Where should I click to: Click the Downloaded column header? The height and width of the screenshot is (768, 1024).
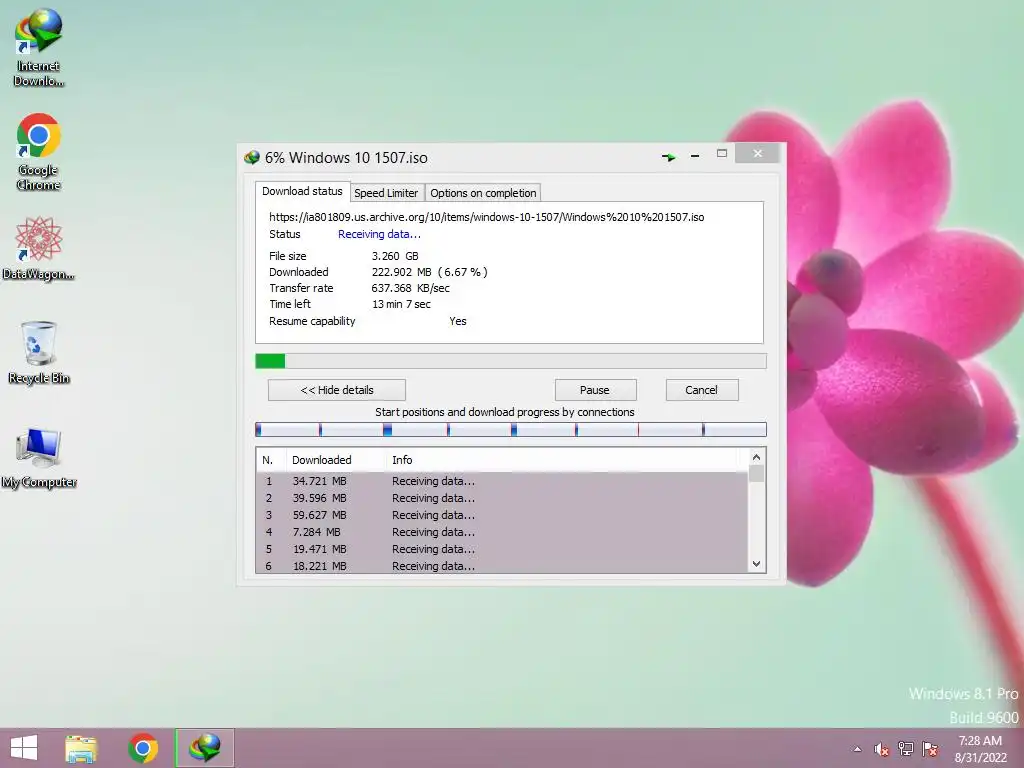(x=336, y=460)
